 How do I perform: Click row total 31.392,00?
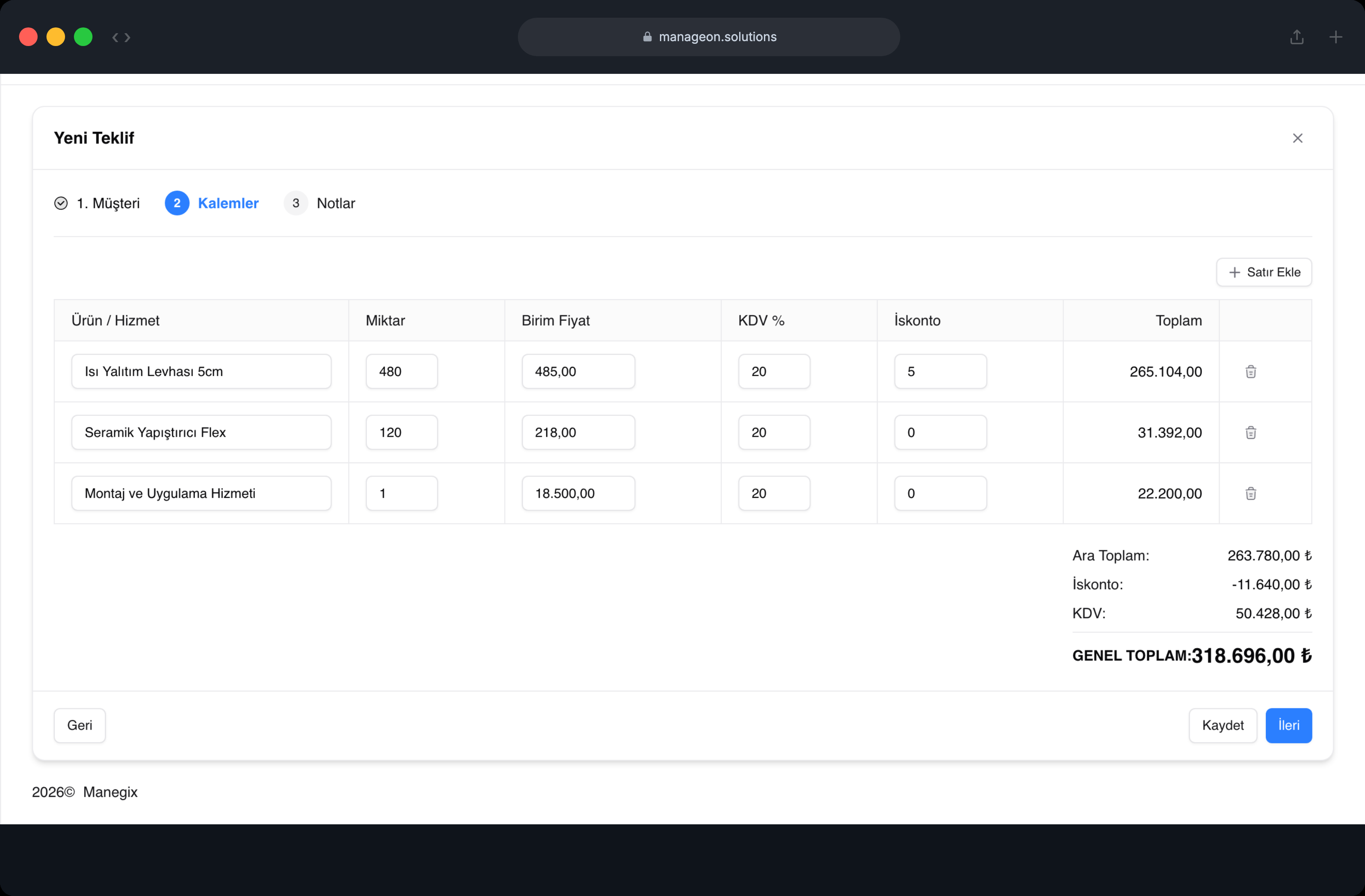pos(1169,432)
